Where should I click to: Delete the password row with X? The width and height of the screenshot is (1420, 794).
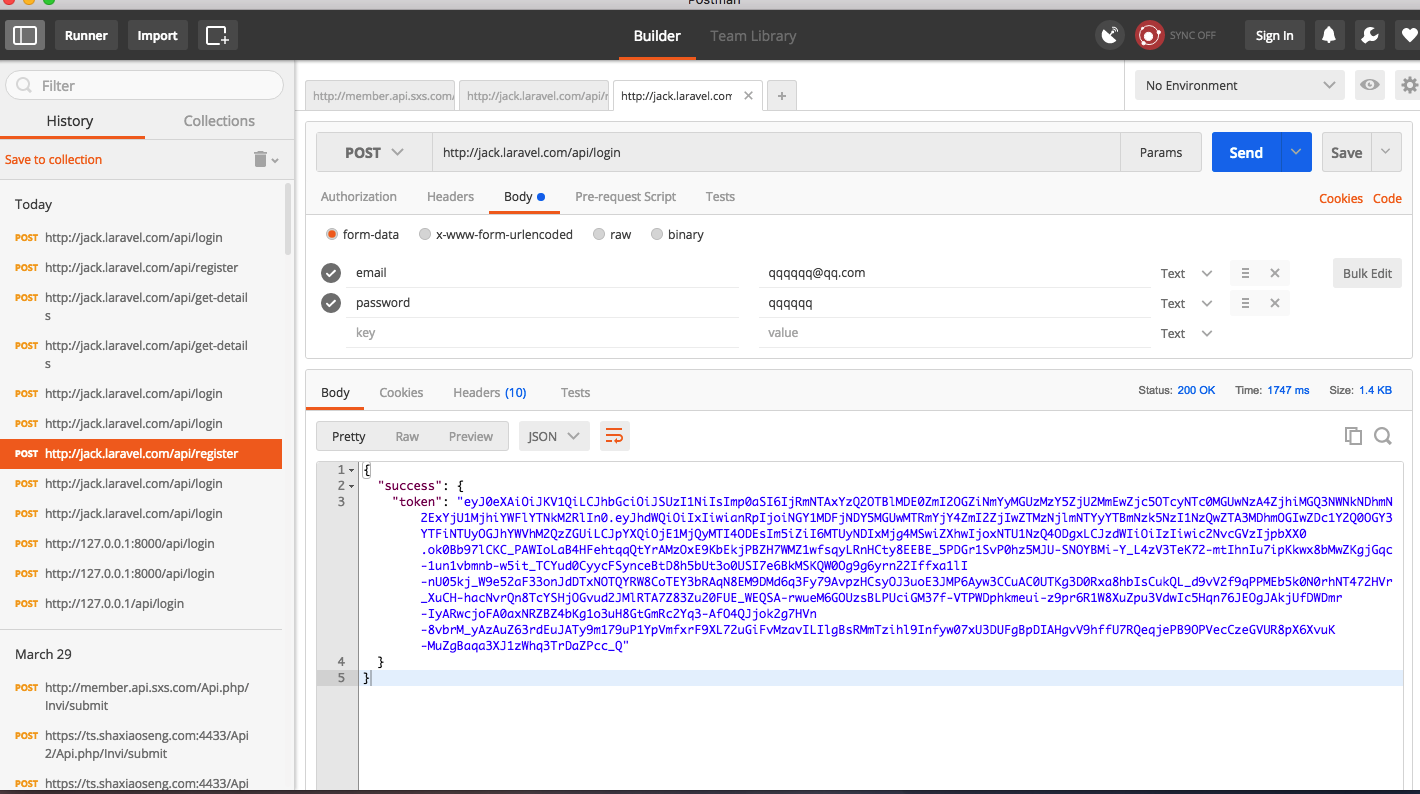point(1274,303)
